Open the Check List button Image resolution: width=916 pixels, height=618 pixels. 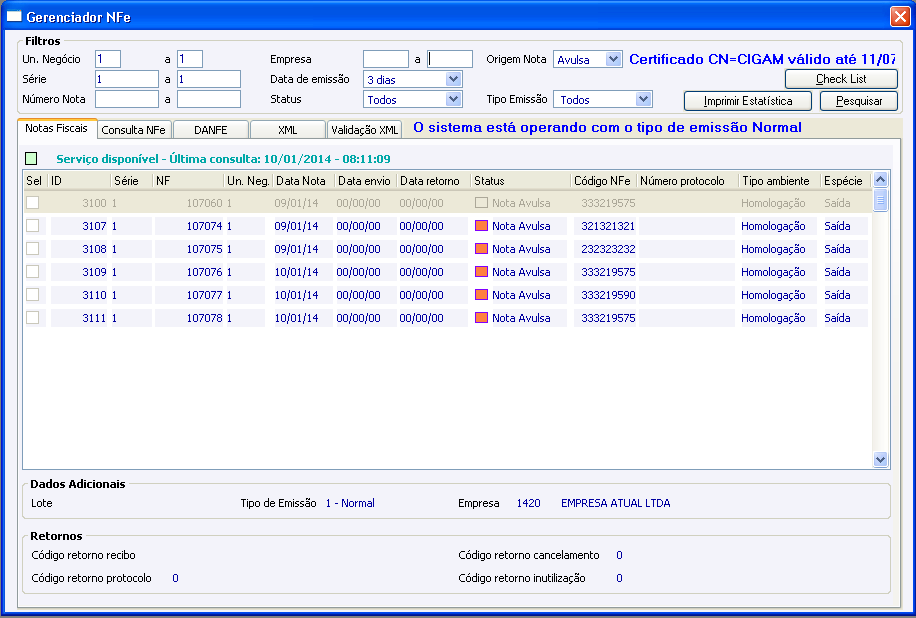click(841, 79)
